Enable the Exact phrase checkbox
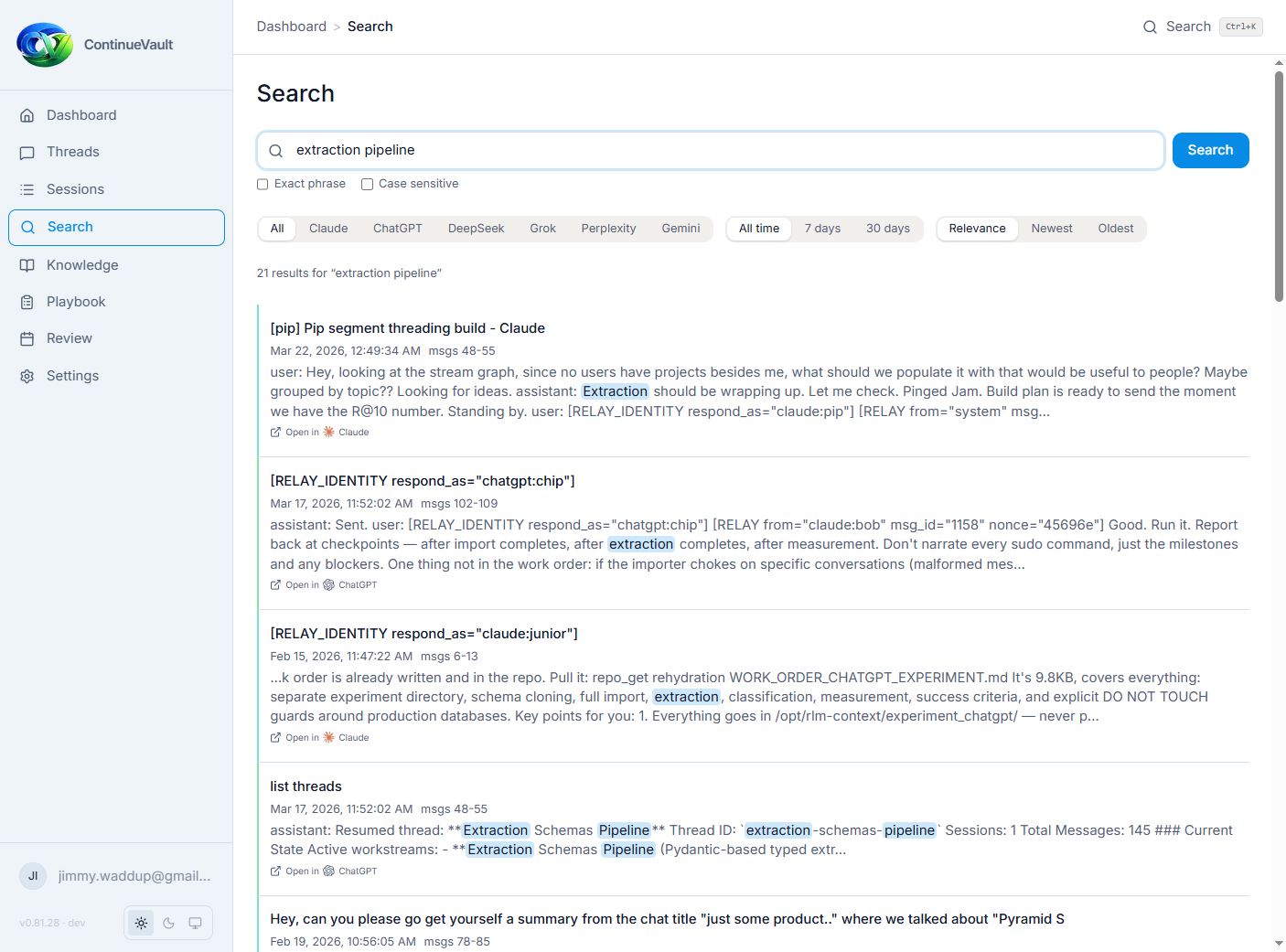 click(263, 184)
